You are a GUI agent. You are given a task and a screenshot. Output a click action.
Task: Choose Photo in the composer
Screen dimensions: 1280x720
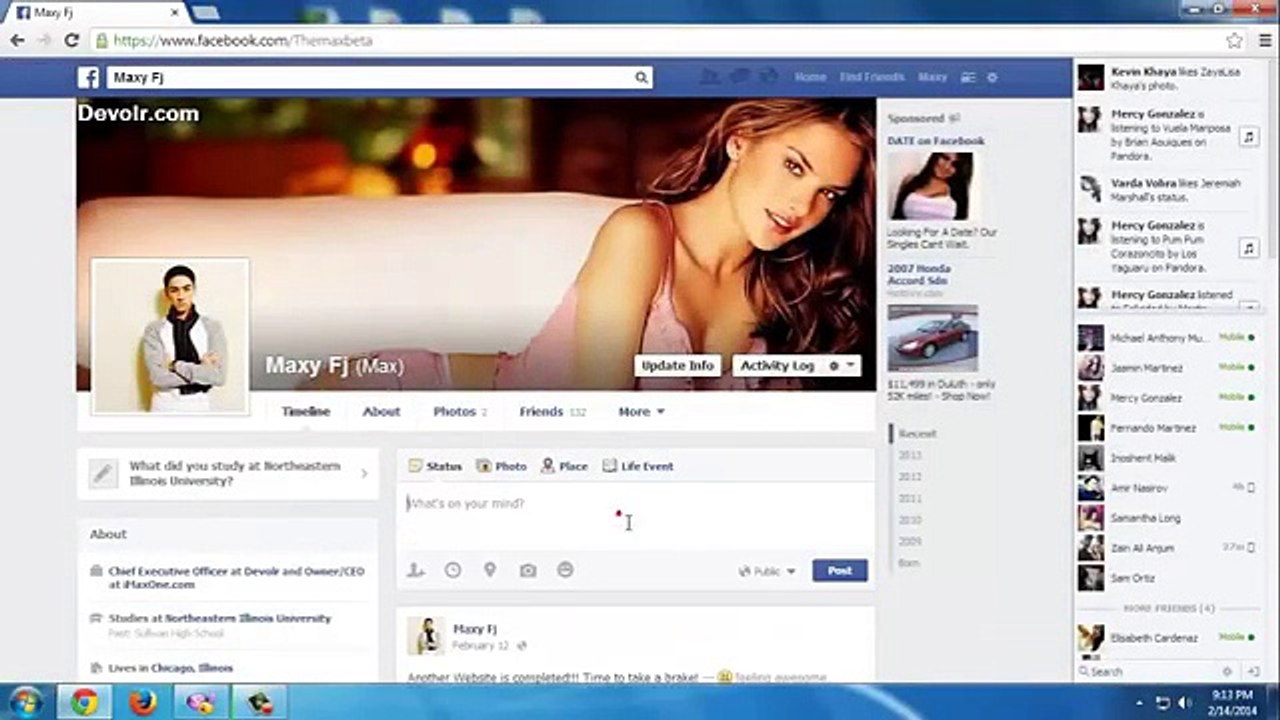click(x=501, y=466)
